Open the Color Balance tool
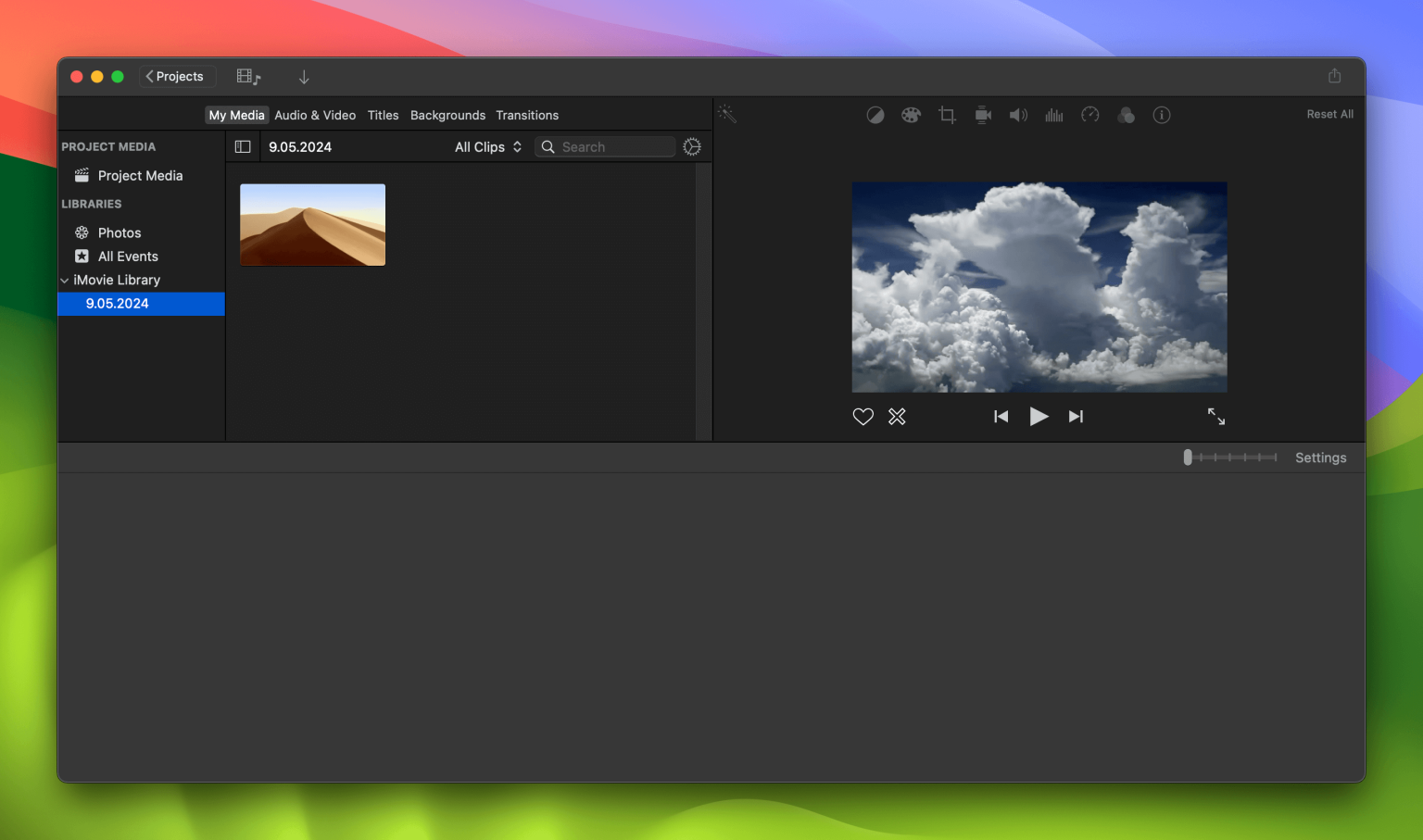This screenshot has height=840, width=1423. (x=875, y=114)
